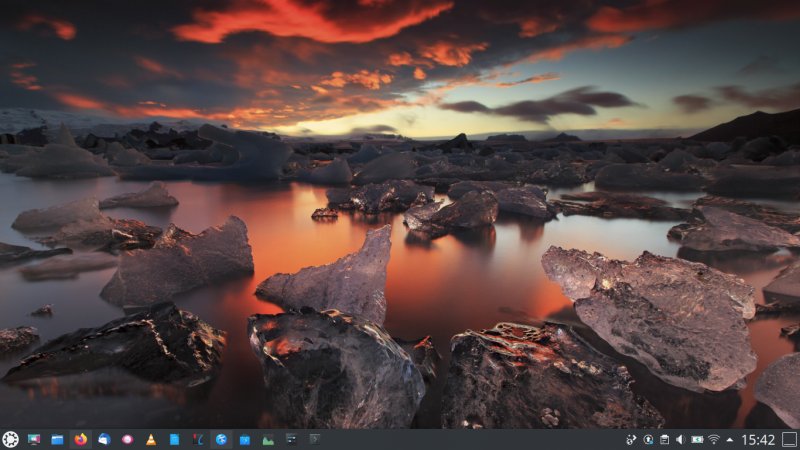
Task: Click the 15:42 digital clock
Action: (758, 439)
